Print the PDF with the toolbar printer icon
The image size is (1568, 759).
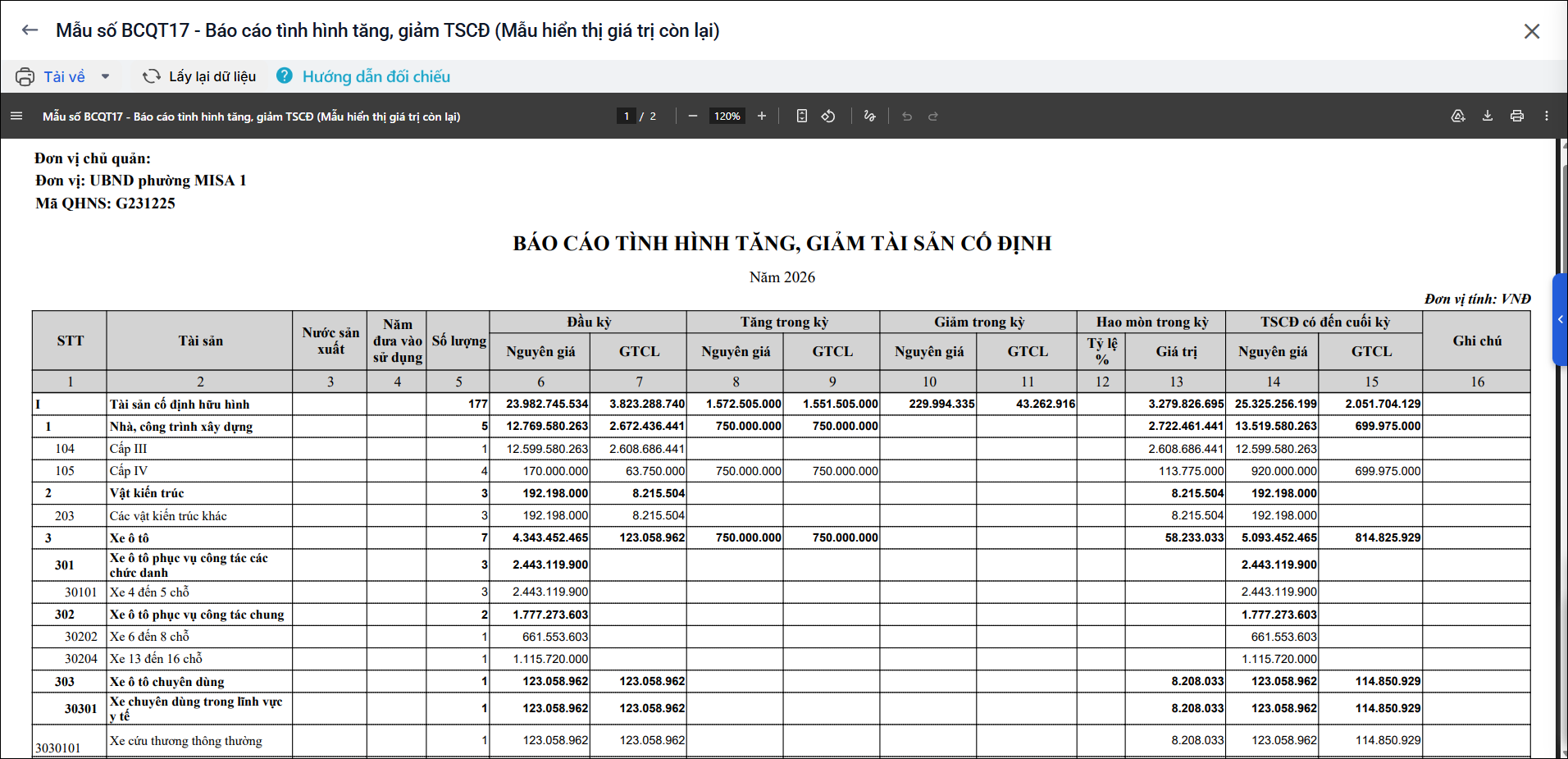pos(1517,116)
